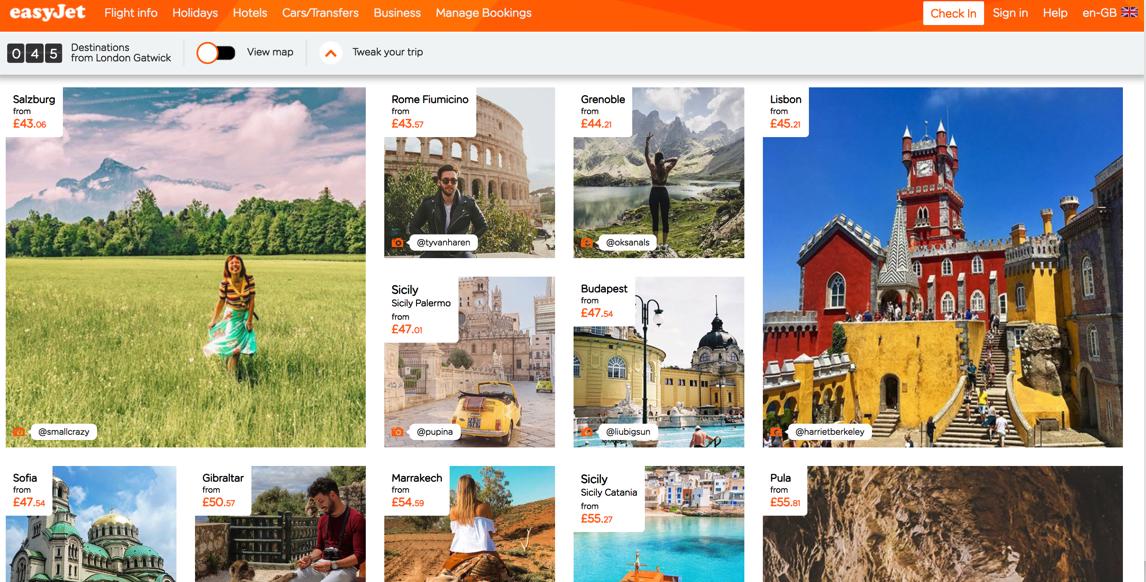Click the @liubigsun photo credit
The width and height of the screenshot is (1146, 582).
(629, 432)
